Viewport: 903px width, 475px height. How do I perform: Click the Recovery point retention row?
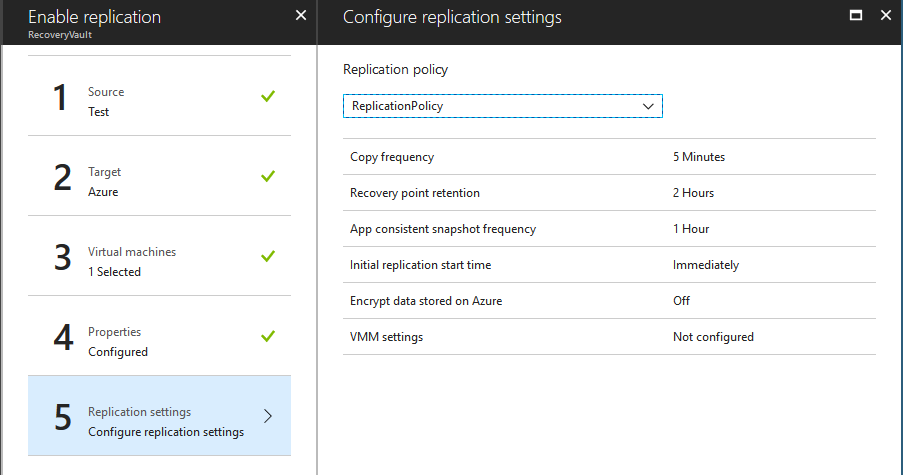[609, 193]
